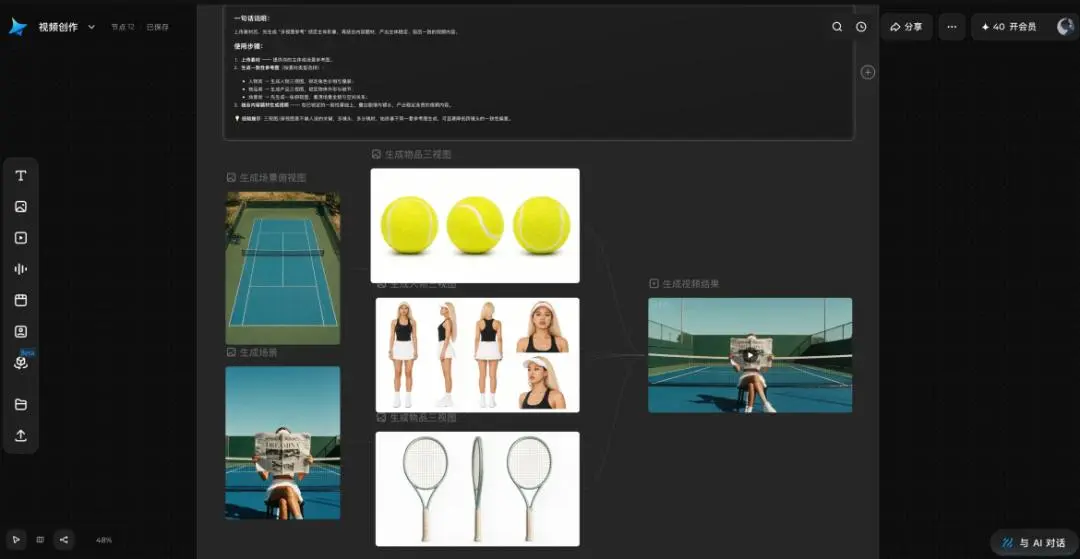Image resolution: width=1080 pixels, height=559 pixels.
Task: Click the upload icon in sidebar
Action: (21, 435)
